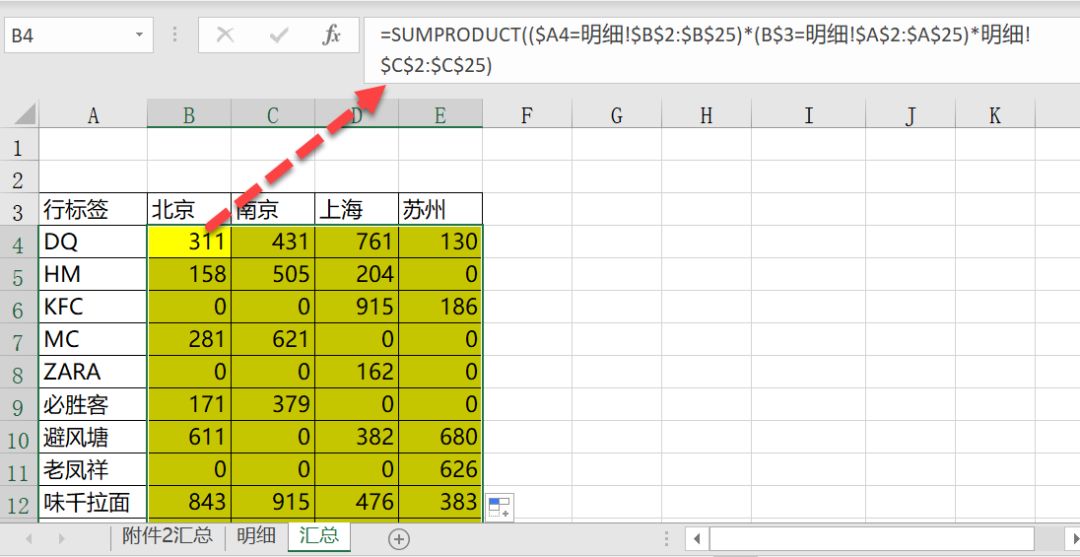Select row 3 header
The height and width of the screenshot is (557, 1080).
tap(19, 209)
